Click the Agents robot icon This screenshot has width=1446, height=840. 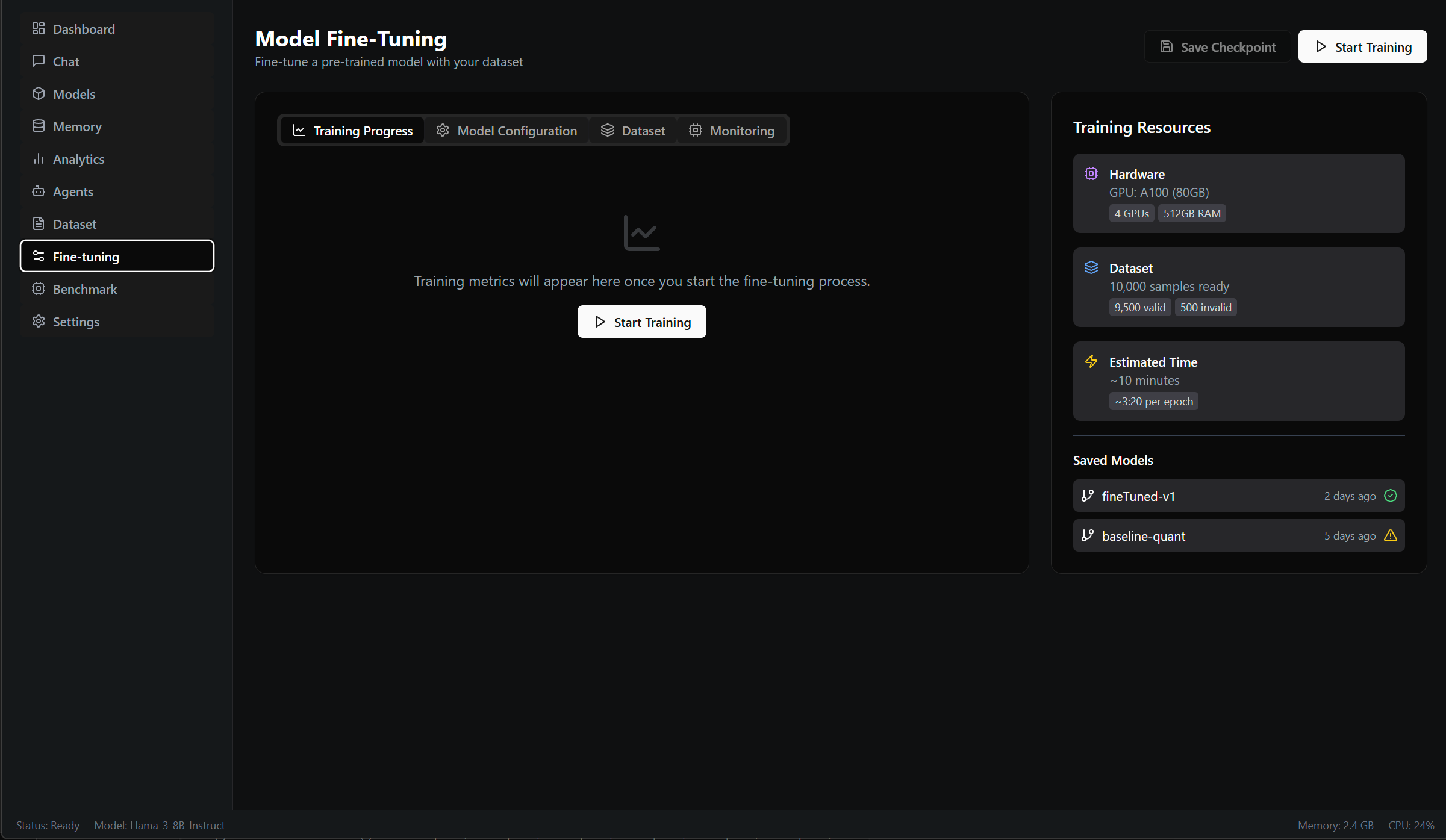click(x=39, y=191)
